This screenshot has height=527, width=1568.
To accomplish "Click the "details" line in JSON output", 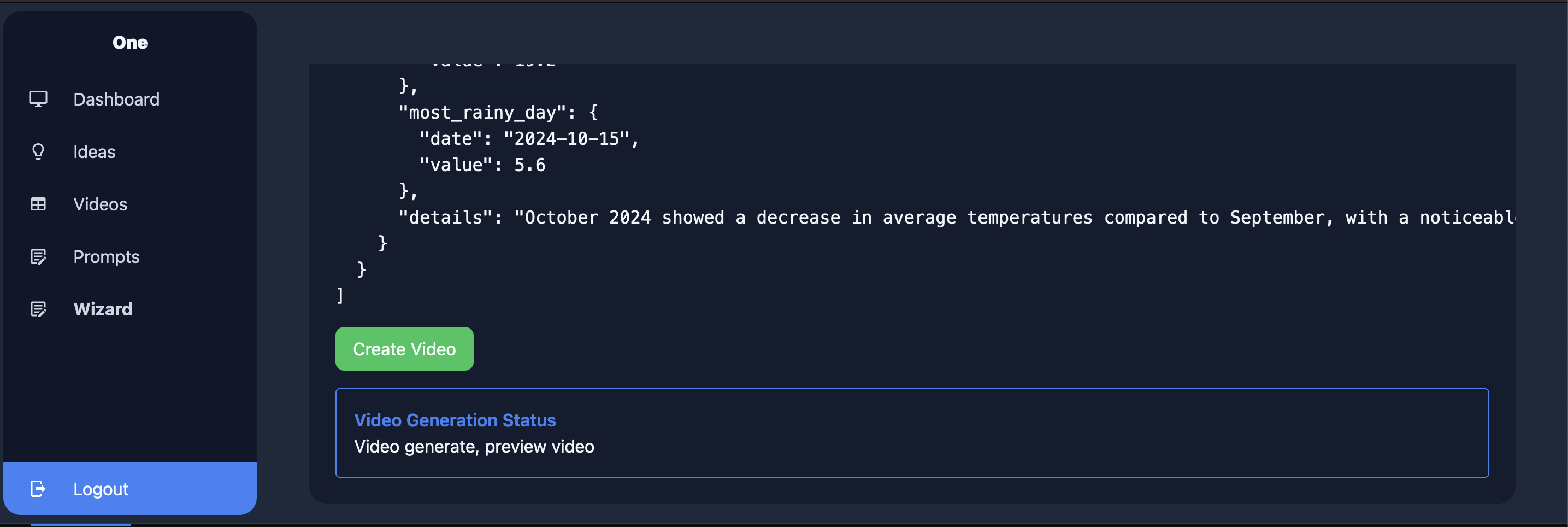I will 956,218.
